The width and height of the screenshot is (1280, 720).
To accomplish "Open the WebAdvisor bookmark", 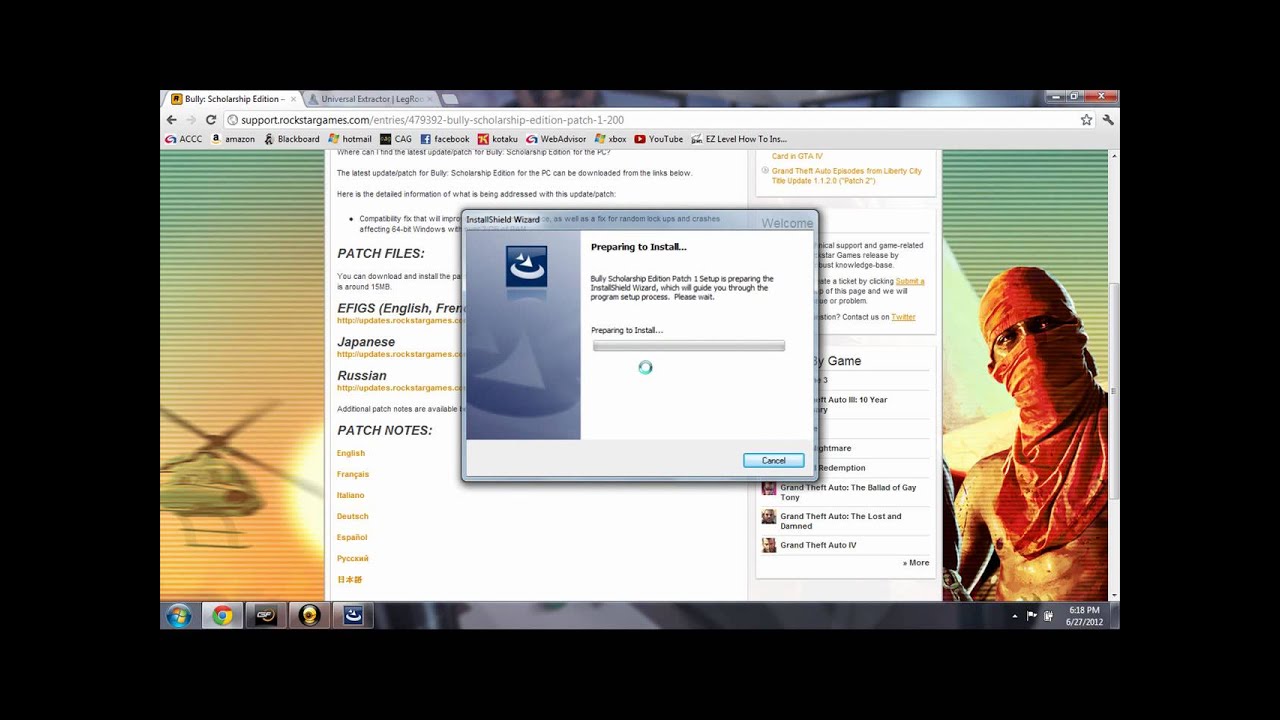I will point(556,139).
